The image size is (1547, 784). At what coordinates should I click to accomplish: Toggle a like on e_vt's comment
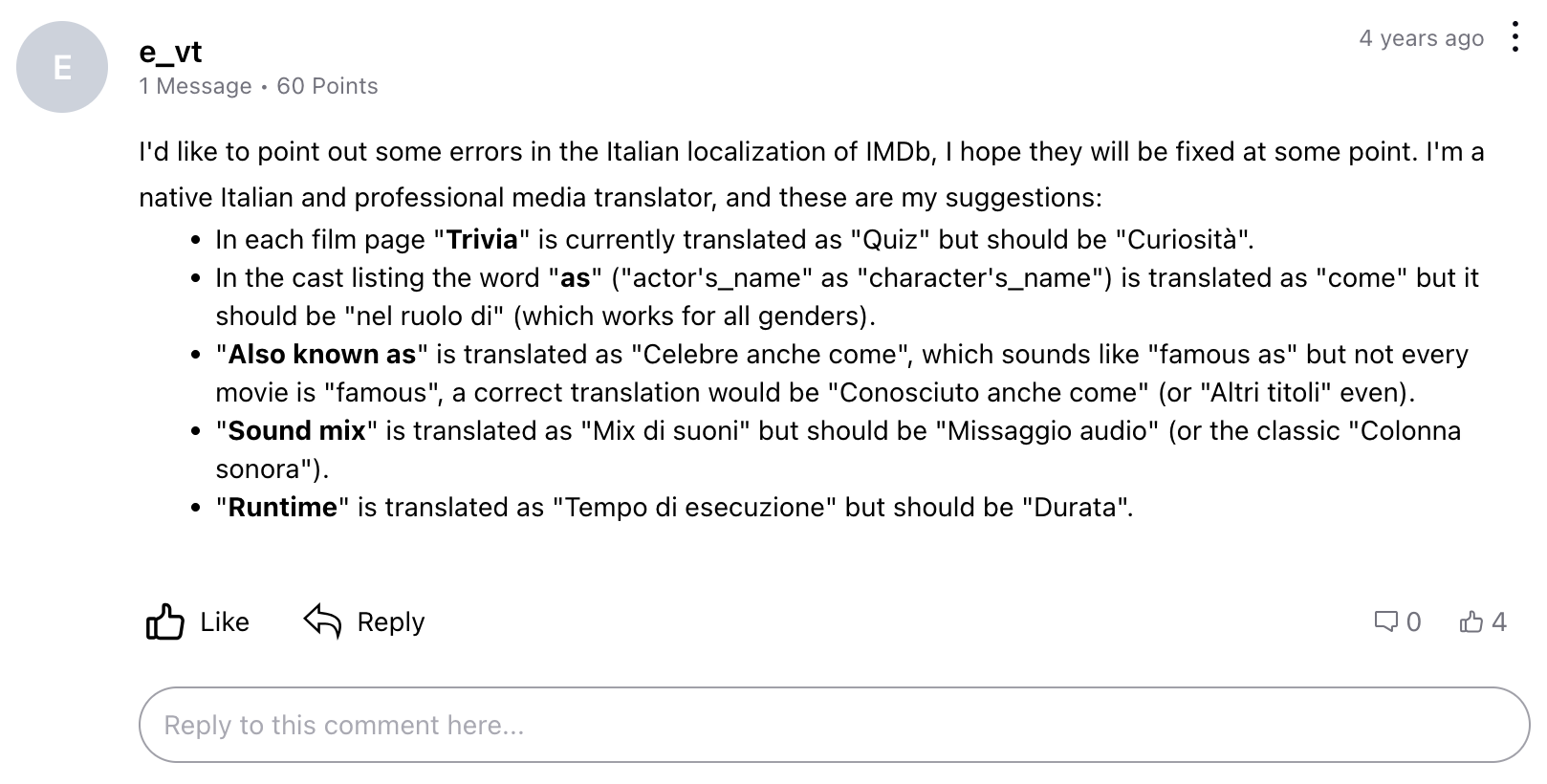click(x=196, y=621)
